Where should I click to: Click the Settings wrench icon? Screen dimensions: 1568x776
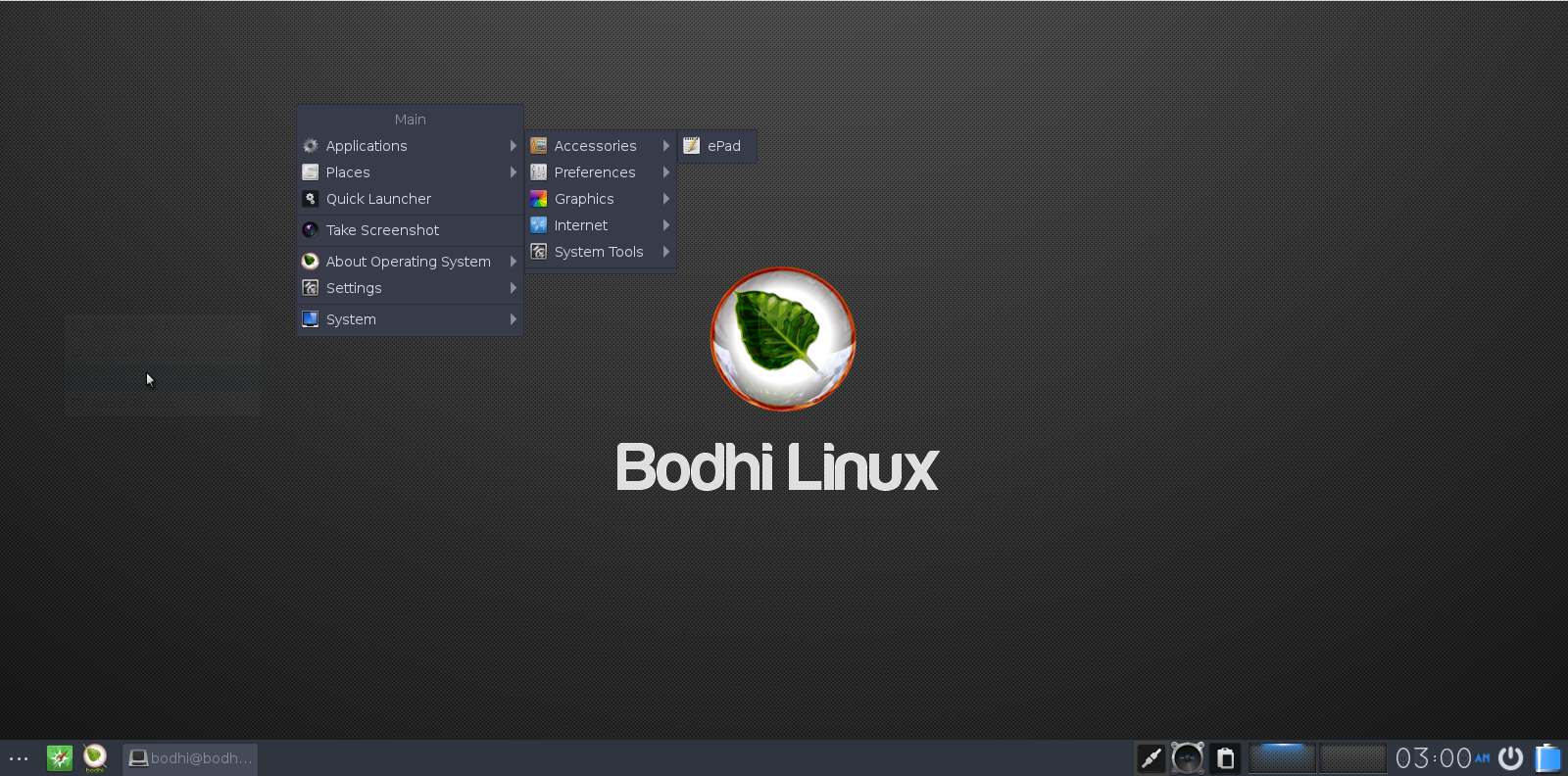pyautogui.click(x=311, y=288)
